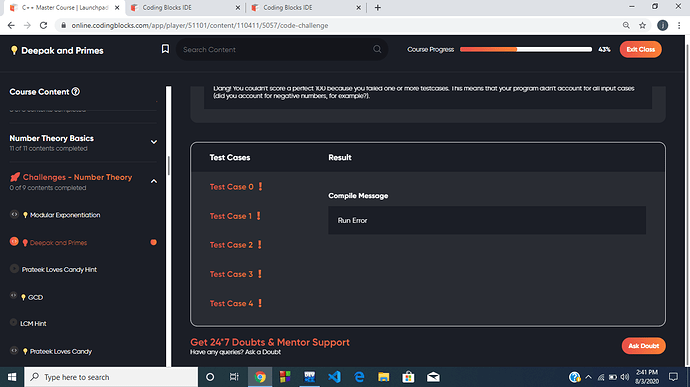This screenshot has width=690, height=387.
Task: Click the search magnifier in Search Content
Action: (377, 49)
